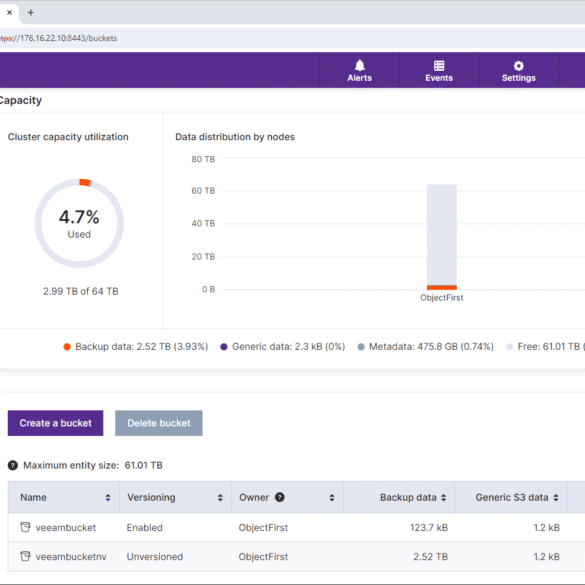Open the Settings gear icon

(x=518, y=66)
